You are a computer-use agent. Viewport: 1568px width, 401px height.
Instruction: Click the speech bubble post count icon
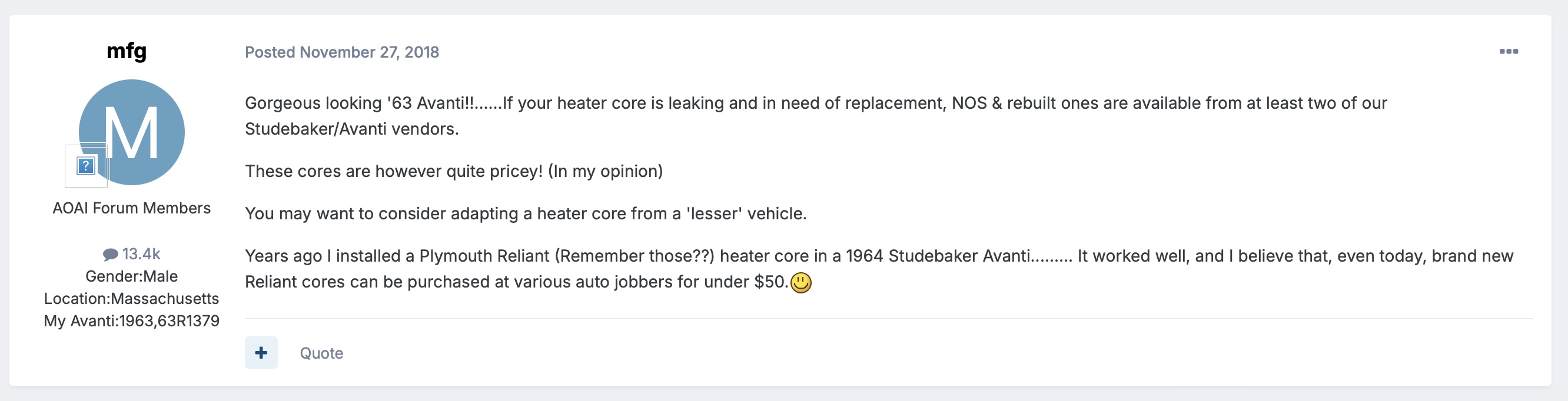pyautogui.click(x=110, y=255)
